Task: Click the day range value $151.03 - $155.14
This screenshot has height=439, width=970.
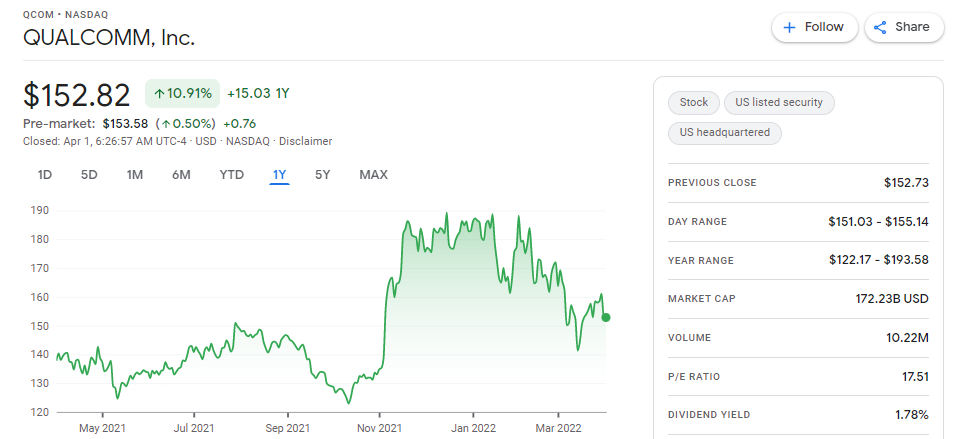Action: pos(878,221)
